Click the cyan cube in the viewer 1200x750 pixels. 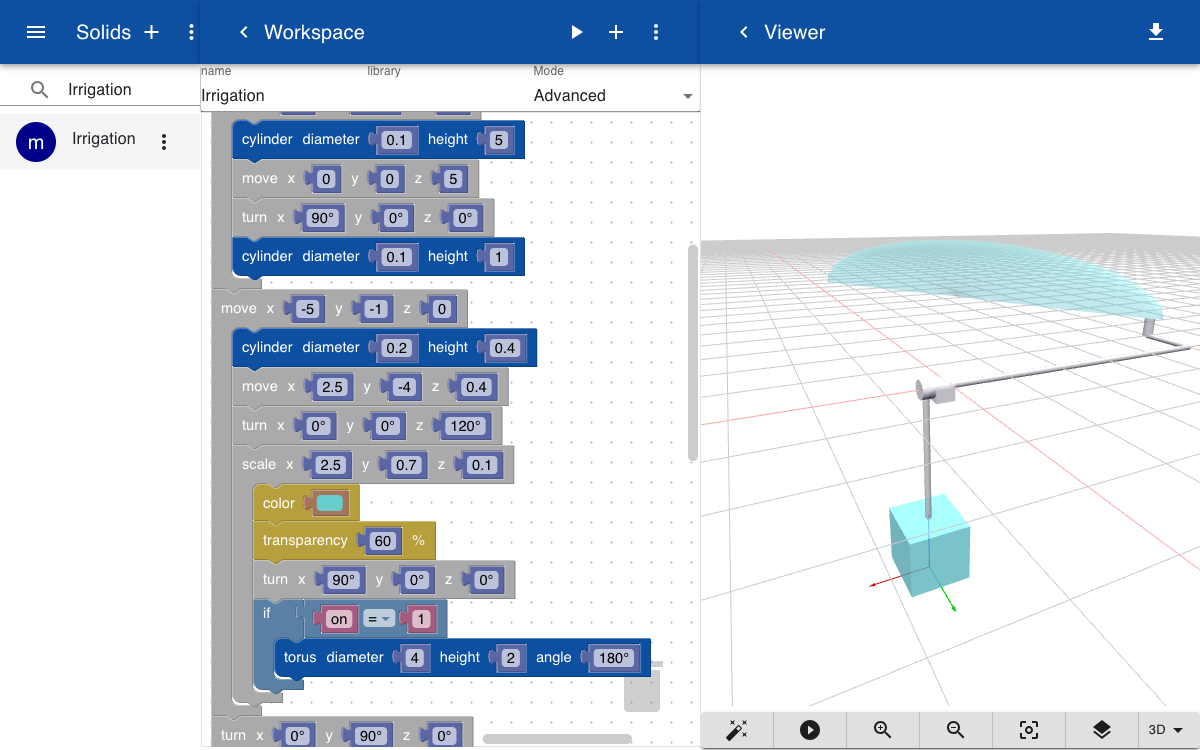[929, 545]
